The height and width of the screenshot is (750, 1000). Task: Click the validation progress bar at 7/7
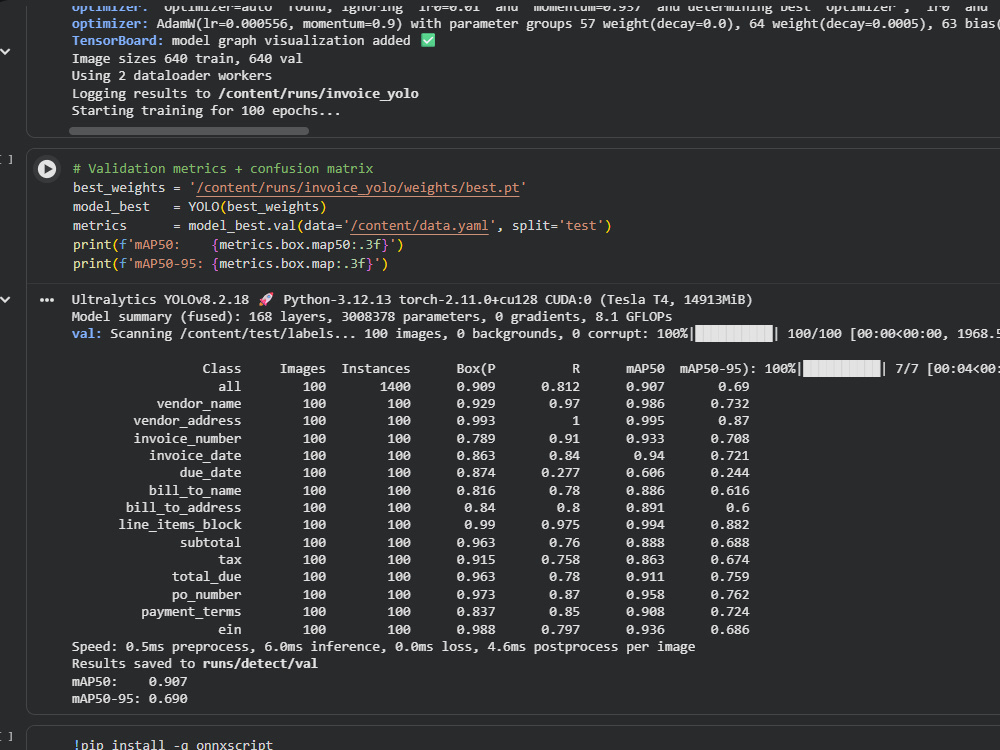(842, 369)
